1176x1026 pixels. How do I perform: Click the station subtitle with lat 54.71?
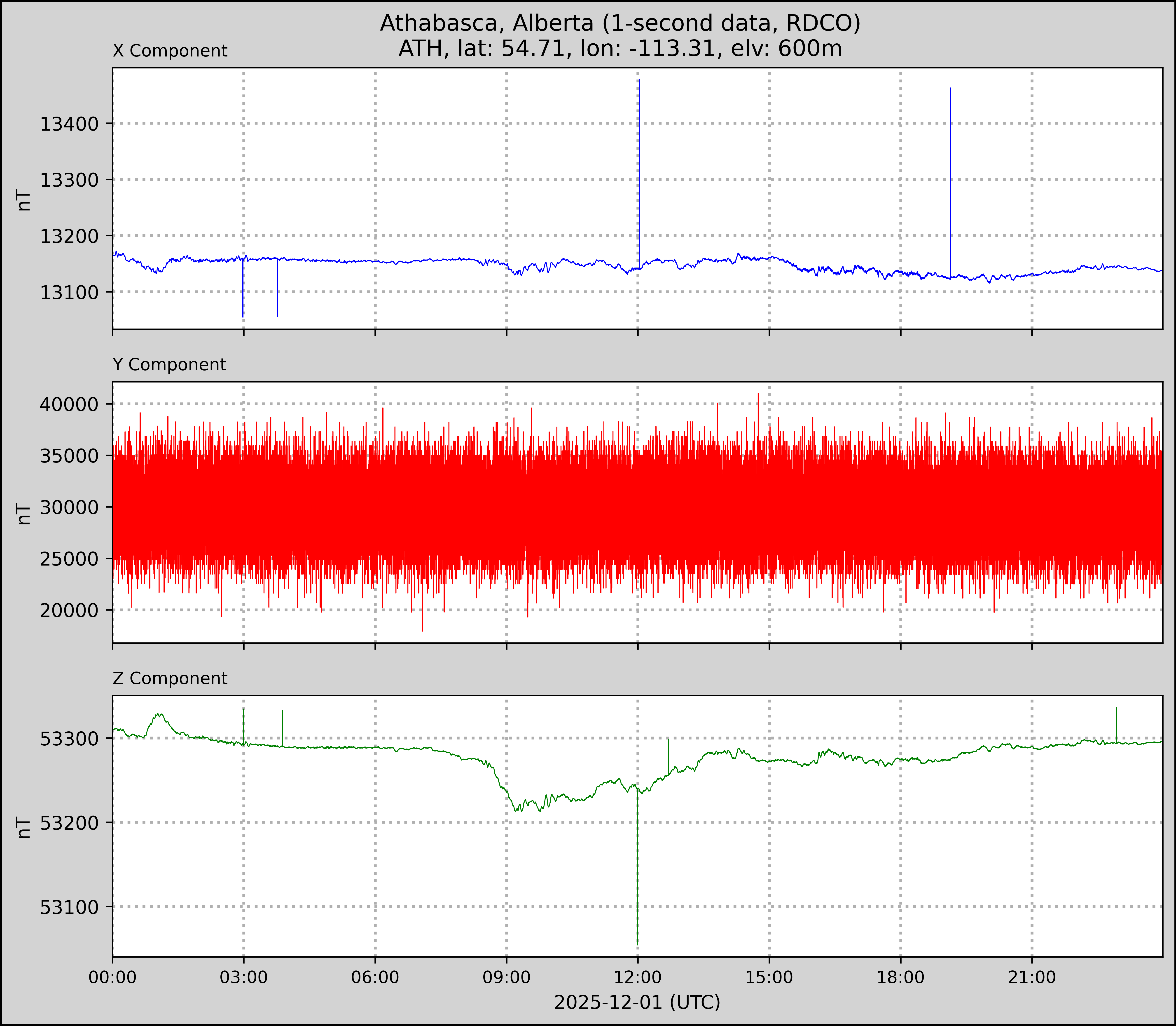[620, 49]
